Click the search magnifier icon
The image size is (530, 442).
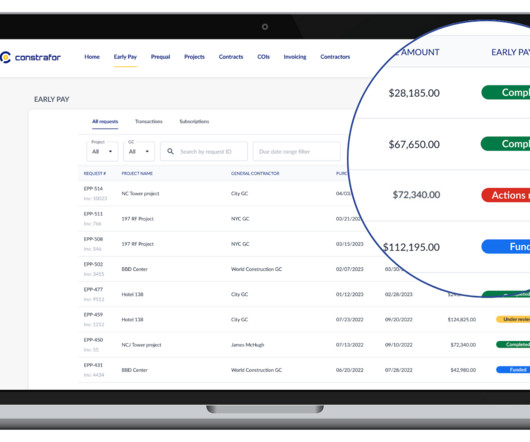pyautogui.click(x=170, y=151)
